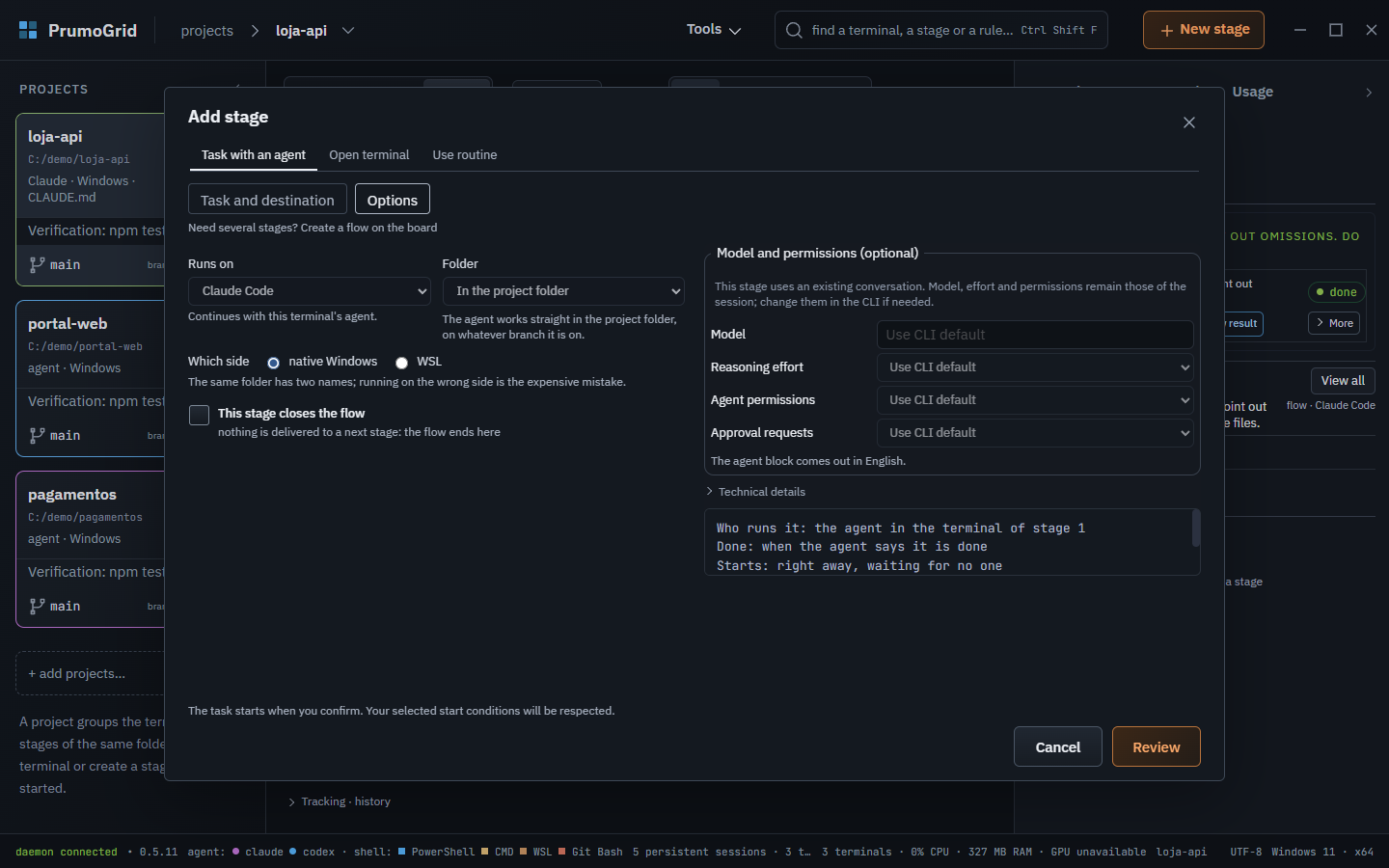Click the View all button
Screen dimensions: 1389x868
coord(1343,380)
